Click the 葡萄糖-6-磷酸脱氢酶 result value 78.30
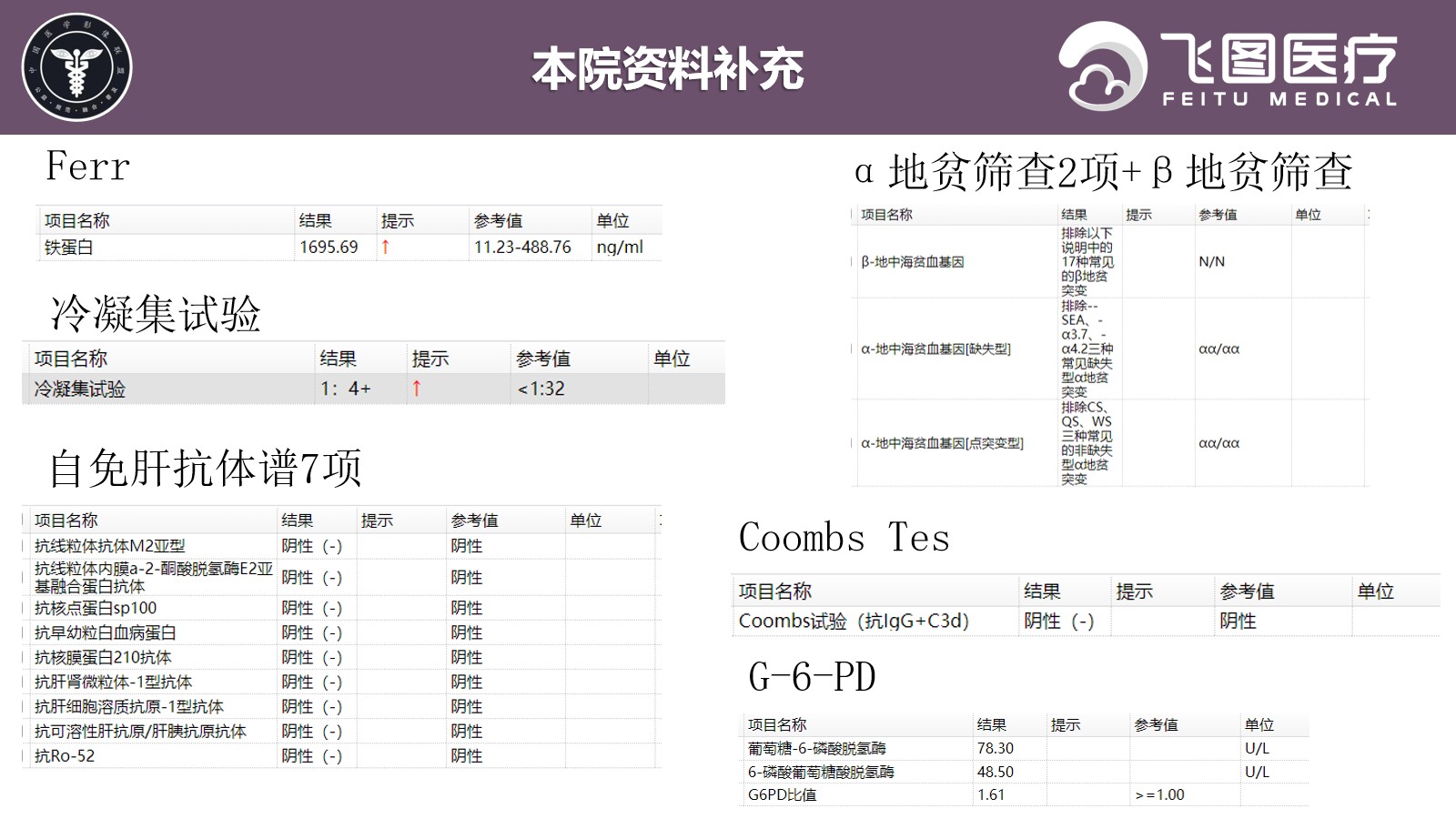This screenshot has height=819, width=1456. pos(995,748)
